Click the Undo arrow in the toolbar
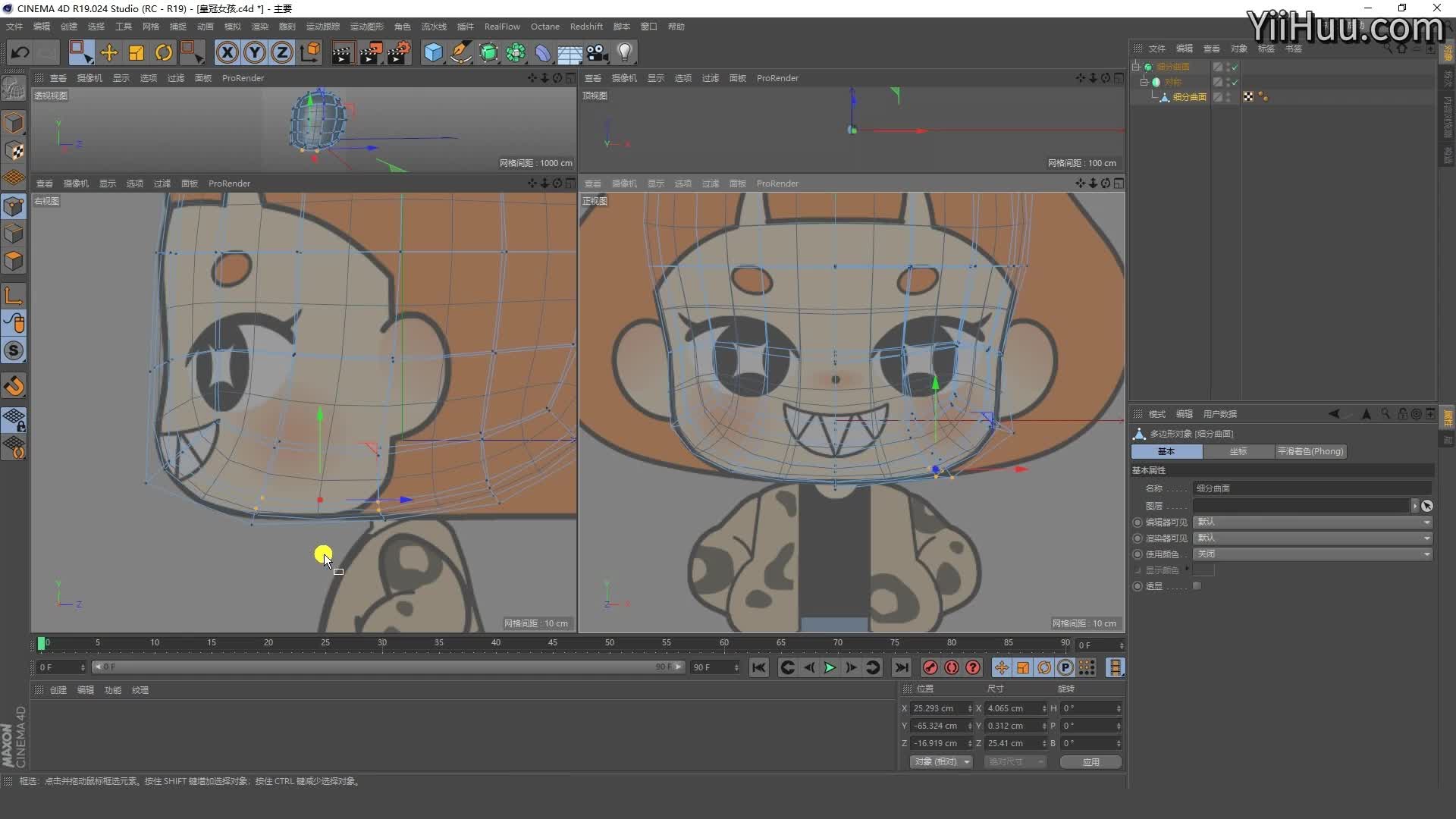 tap(20, 52)
